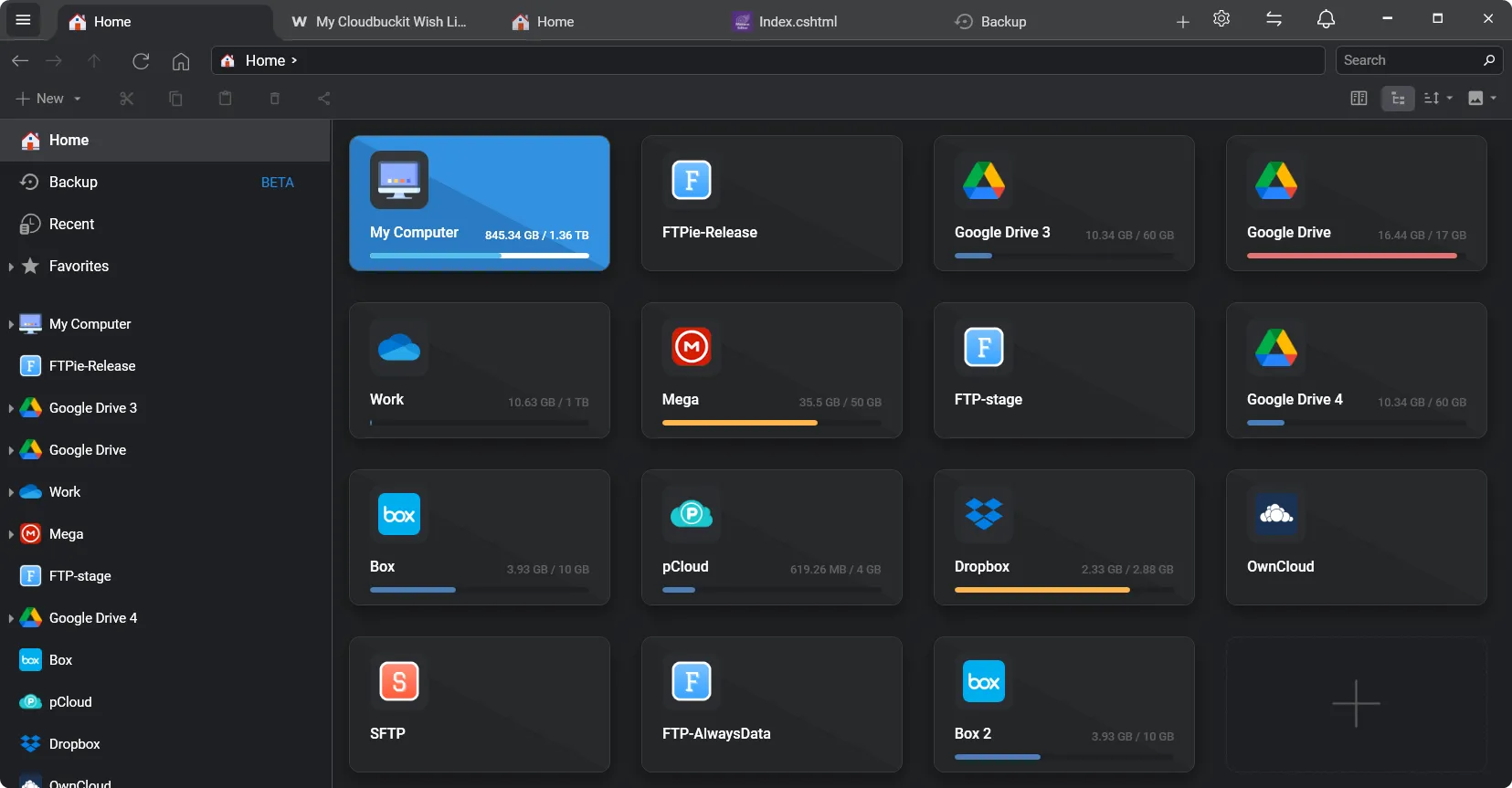The image size is (1512, 788).
Task: Open the My Computer card icon
Action: (399, 180)
